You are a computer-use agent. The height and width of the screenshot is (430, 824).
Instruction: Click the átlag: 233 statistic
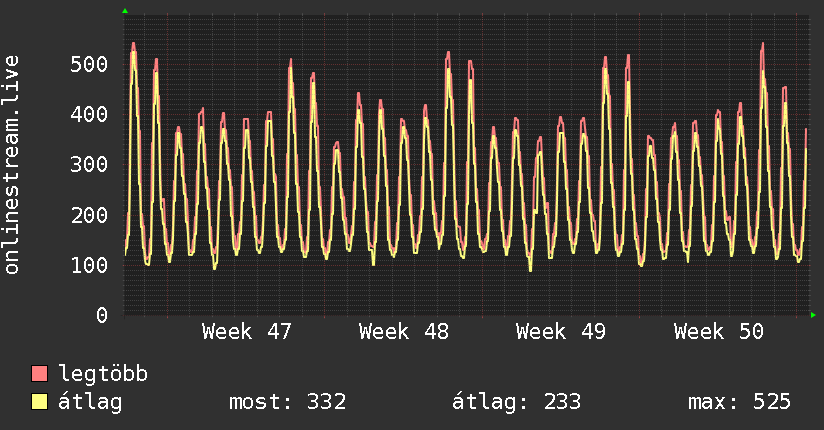(516, 402)
